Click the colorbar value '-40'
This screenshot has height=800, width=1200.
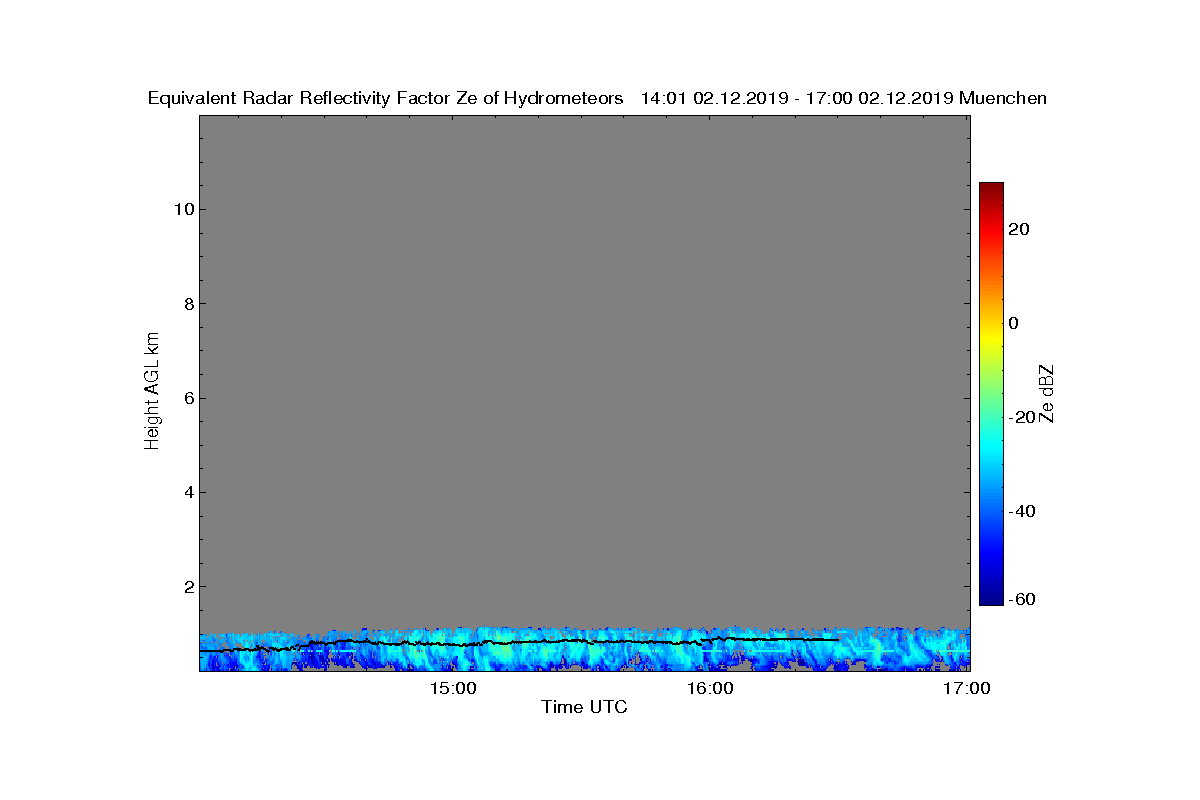1020,511
